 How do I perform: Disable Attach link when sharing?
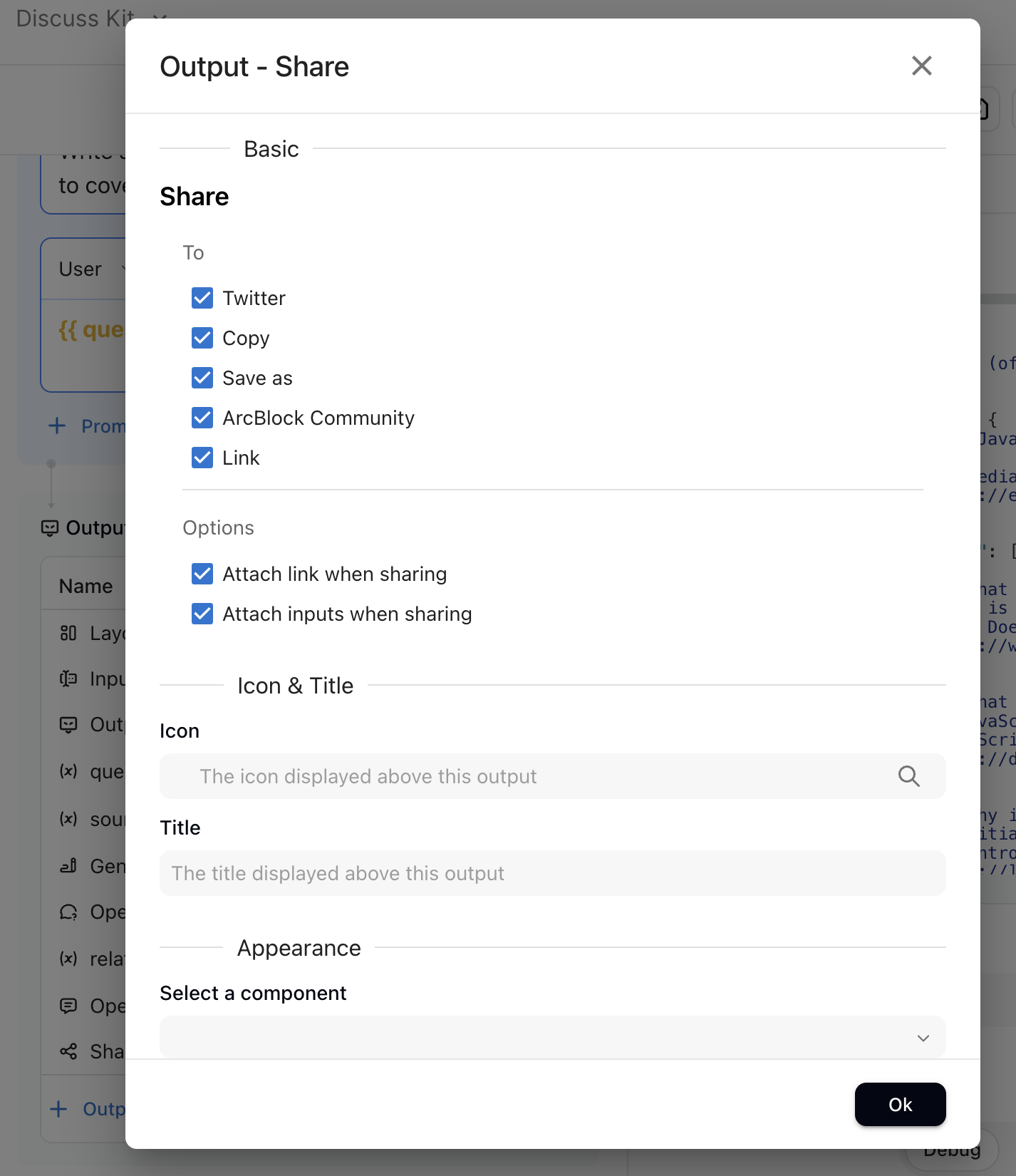202,574
